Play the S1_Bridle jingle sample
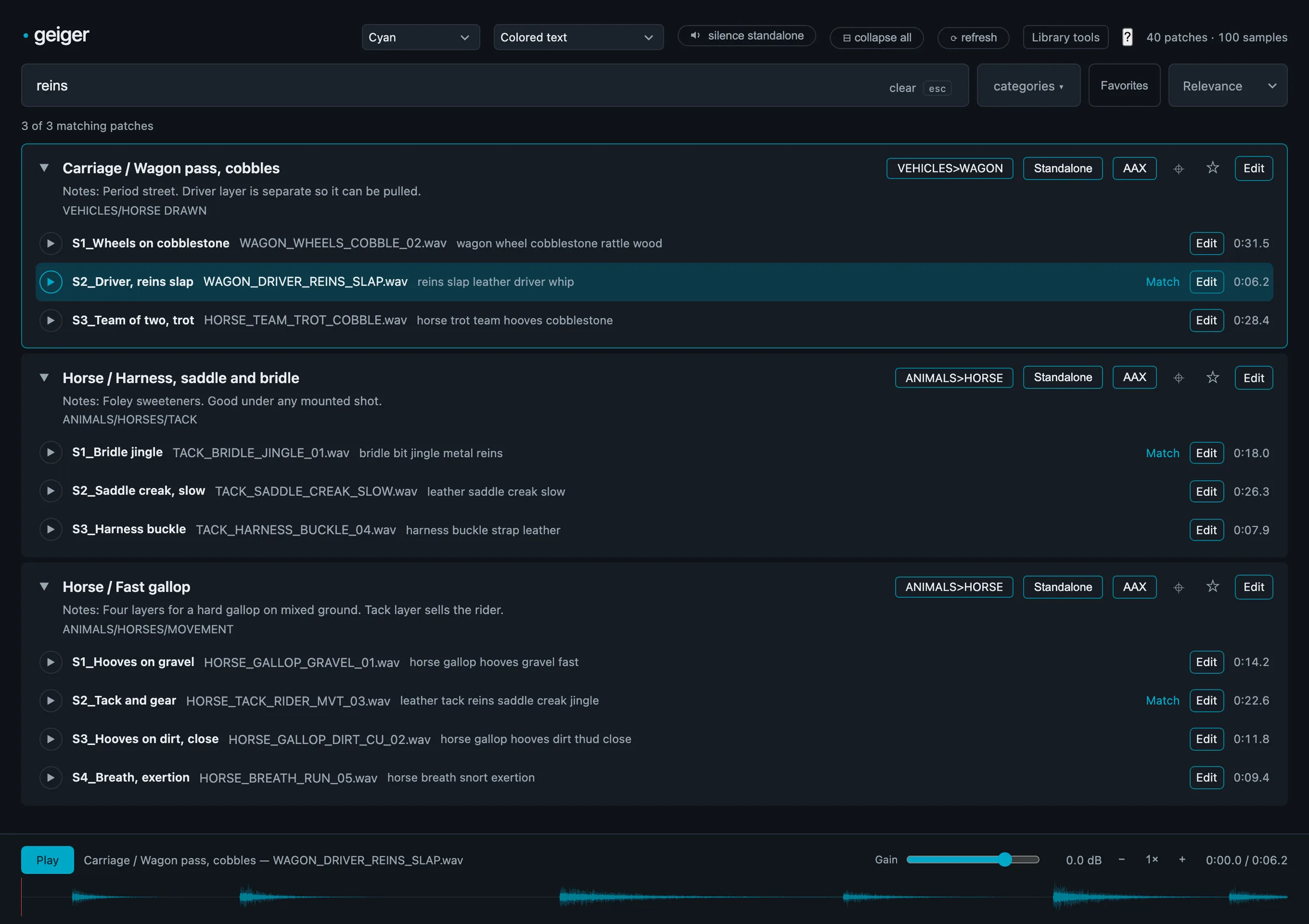Image resolution: width=1309 pixels, height=924 pixels. click(x=51, y=453)
